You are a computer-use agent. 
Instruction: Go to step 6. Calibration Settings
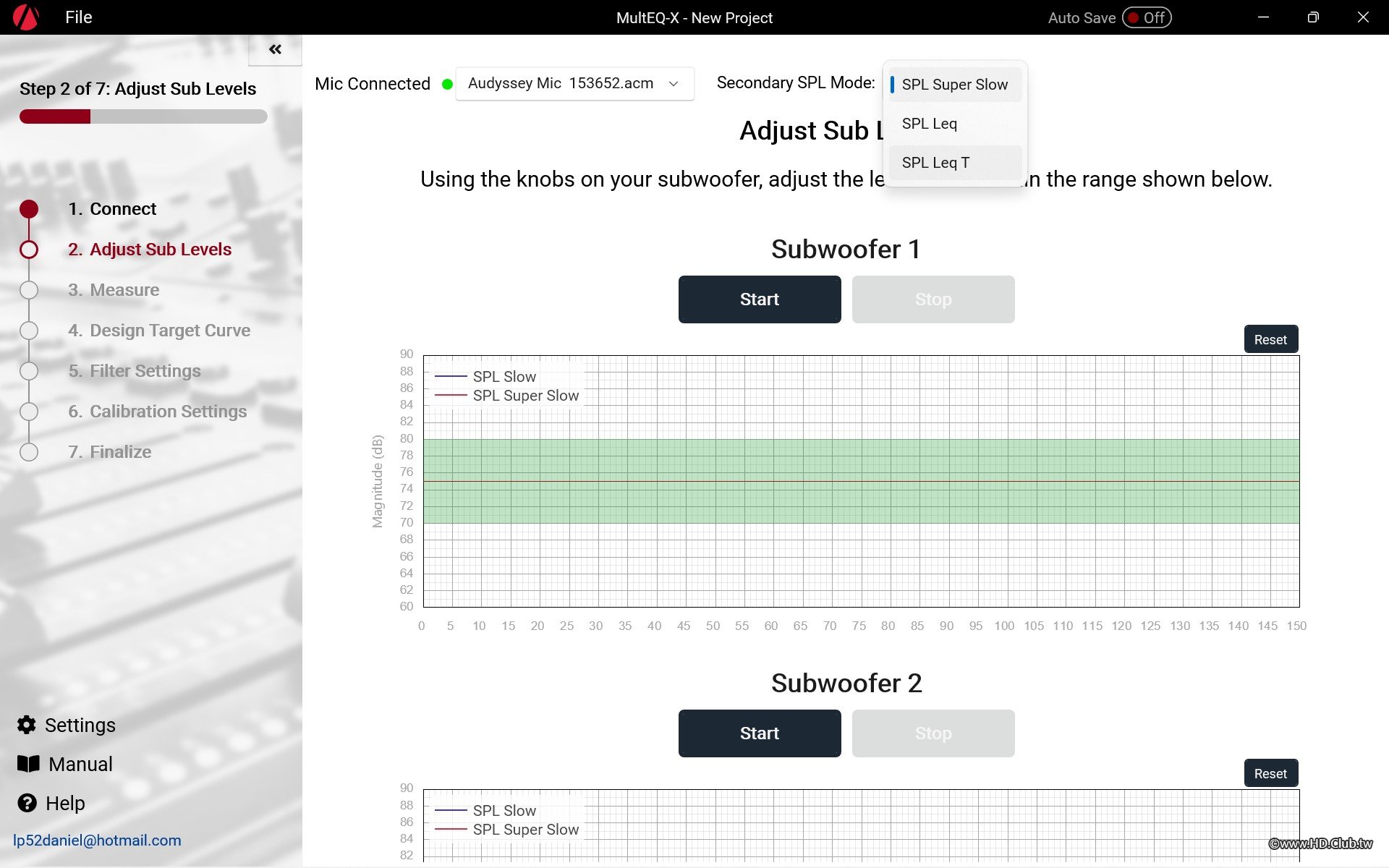158,412
